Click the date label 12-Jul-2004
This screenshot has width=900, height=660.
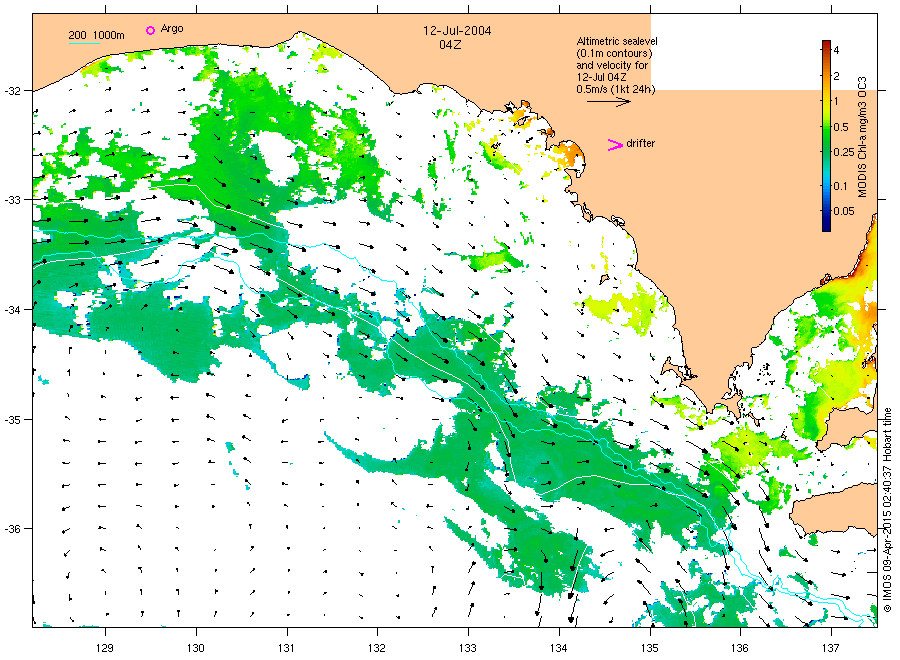pyautogui.click(x=457, y=31)
